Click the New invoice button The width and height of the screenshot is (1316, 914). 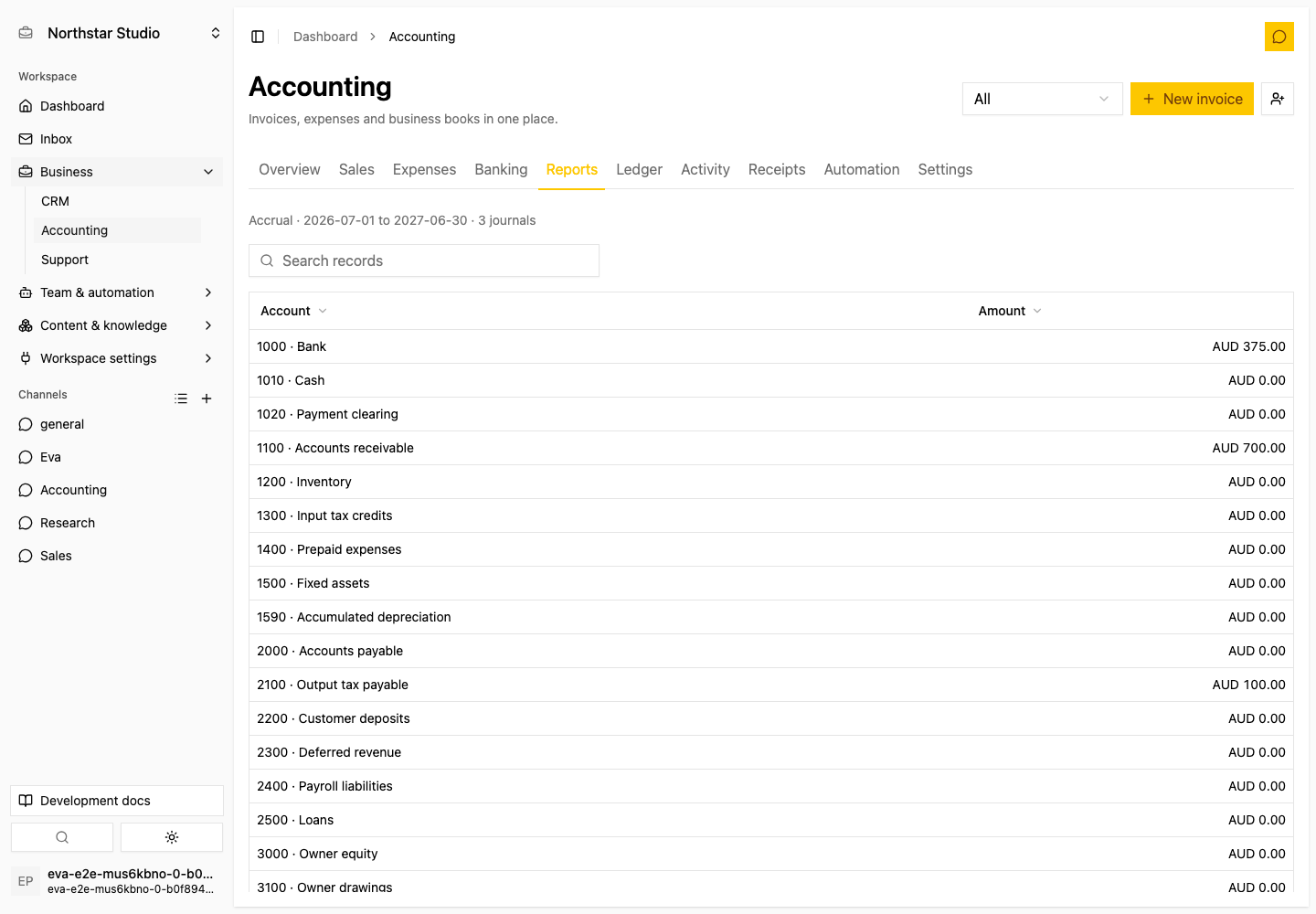click(1192, 99)
